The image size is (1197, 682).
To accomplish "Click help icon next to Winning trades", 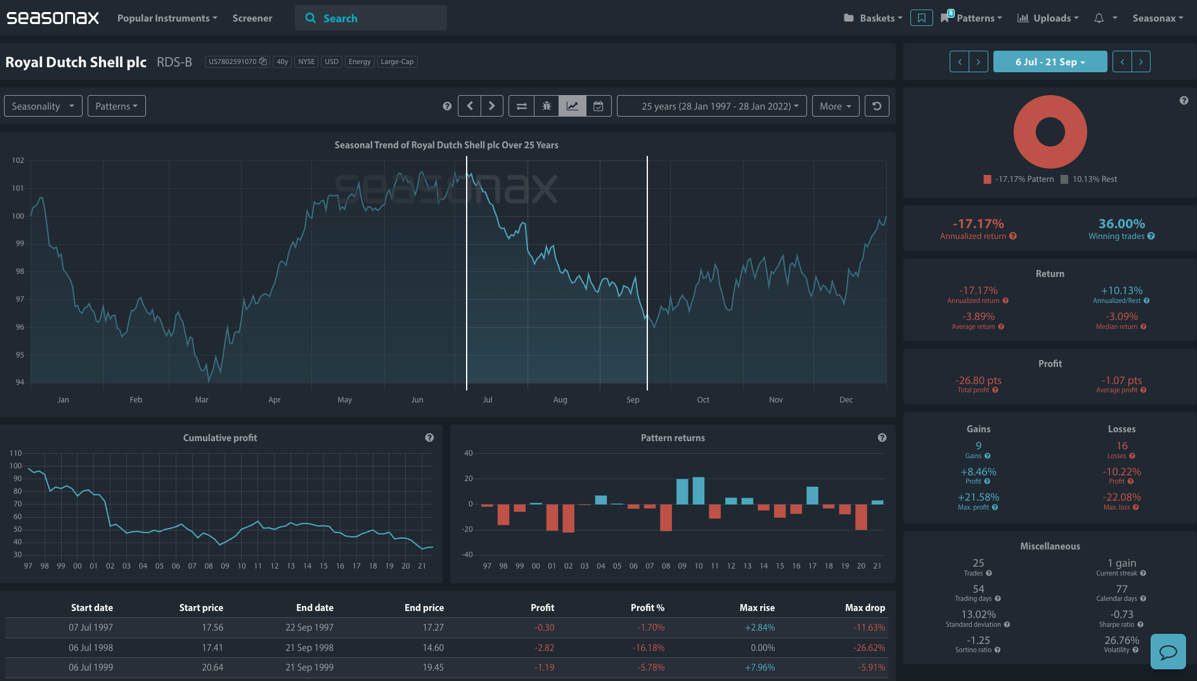I will pyautogui.click(x=1151, y=237).
